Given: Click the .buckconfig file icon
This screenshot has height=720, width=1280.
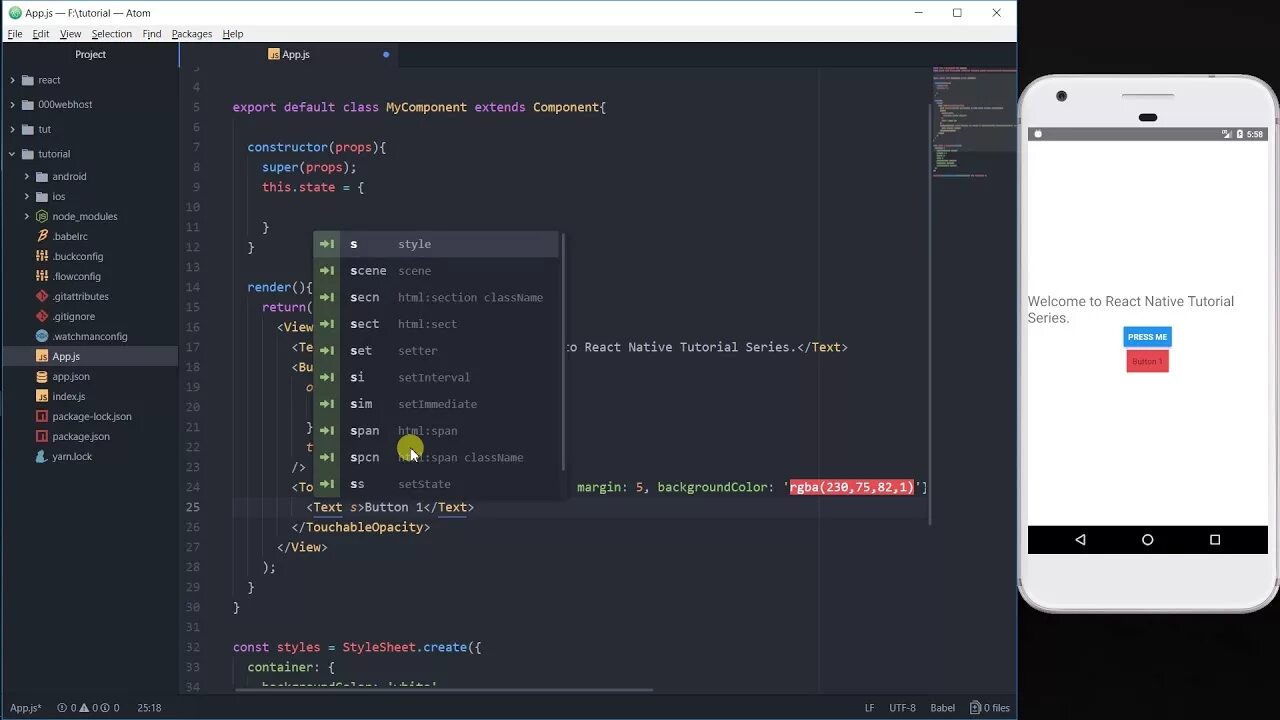Looking at the screenshot, I should tap(42, 256).
